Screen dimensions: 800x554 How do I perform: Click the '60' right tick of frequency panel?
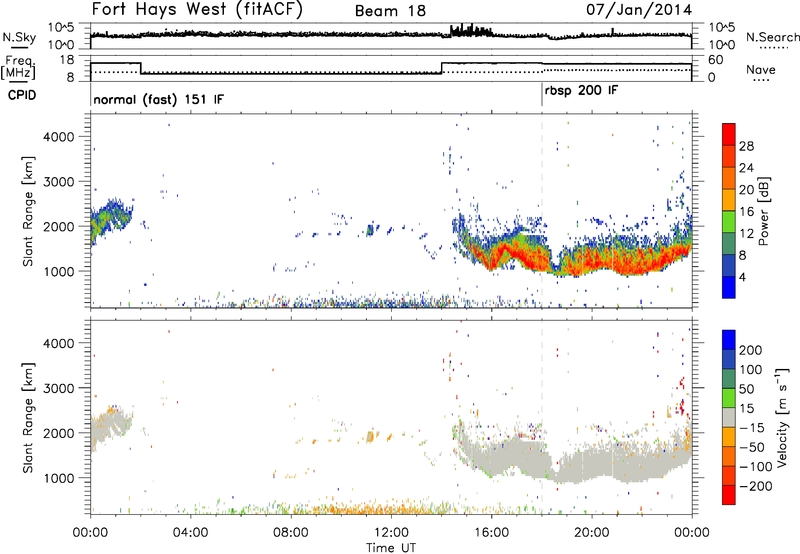(x=716, y=60)
